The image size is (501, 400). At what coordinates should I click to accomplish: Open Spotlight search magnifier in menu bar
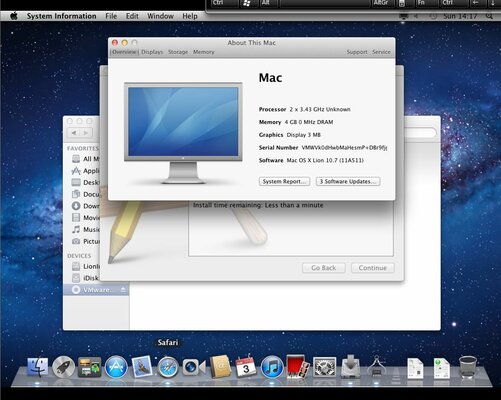[489, 16]
